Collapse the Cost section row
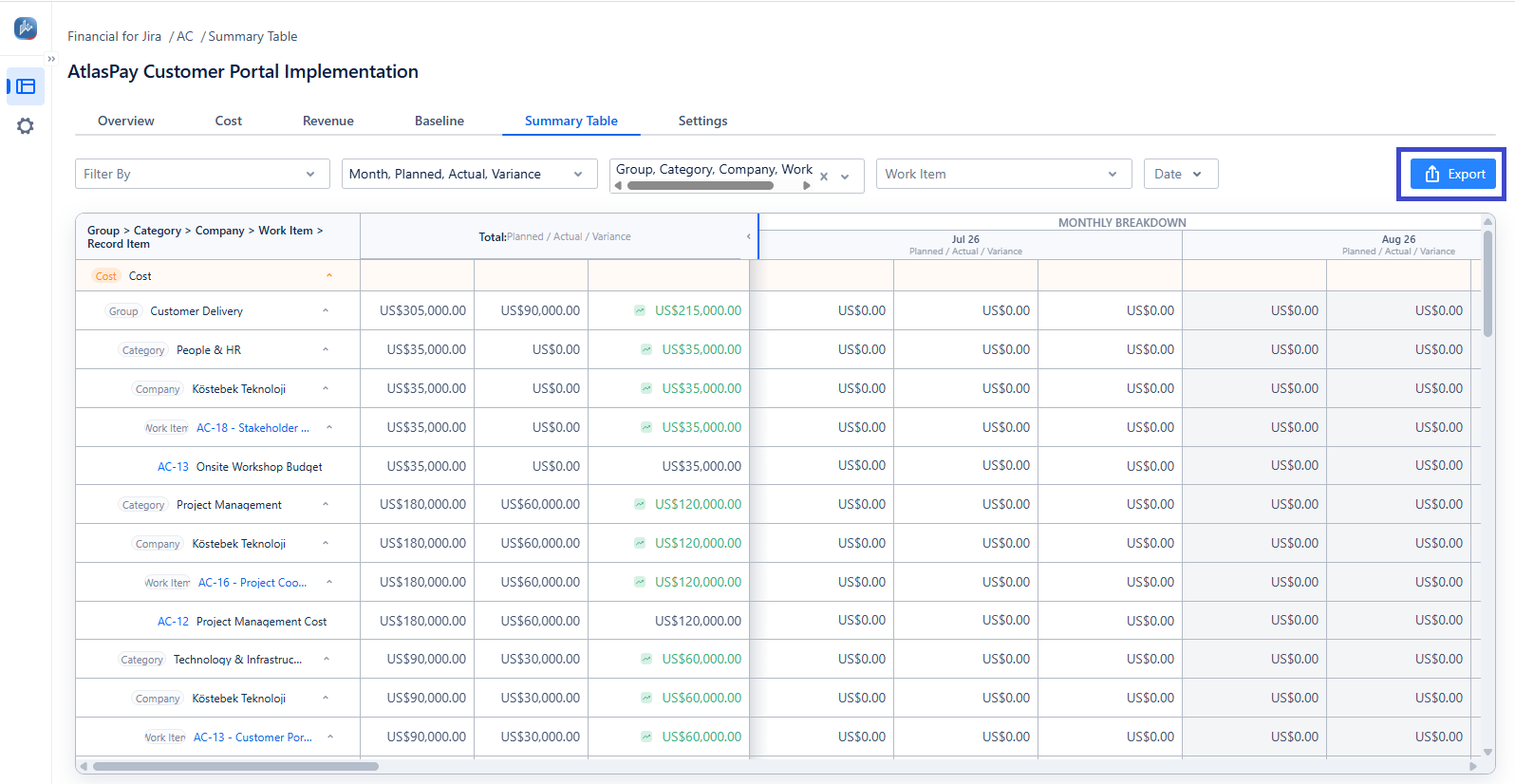The height and width of the screenshot is (784, 1515). [x=329, y=276]
